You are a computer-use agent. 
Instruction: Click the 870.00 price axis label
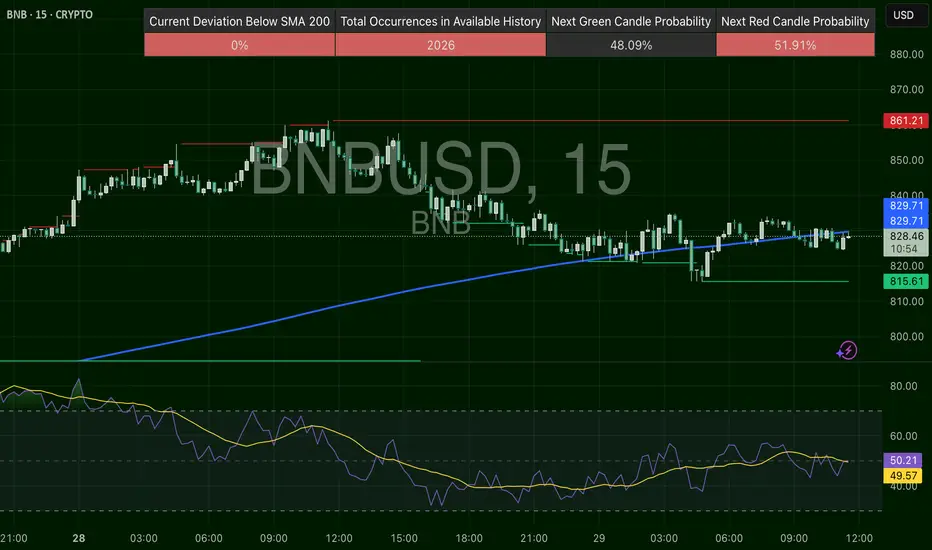coord(906,89)
